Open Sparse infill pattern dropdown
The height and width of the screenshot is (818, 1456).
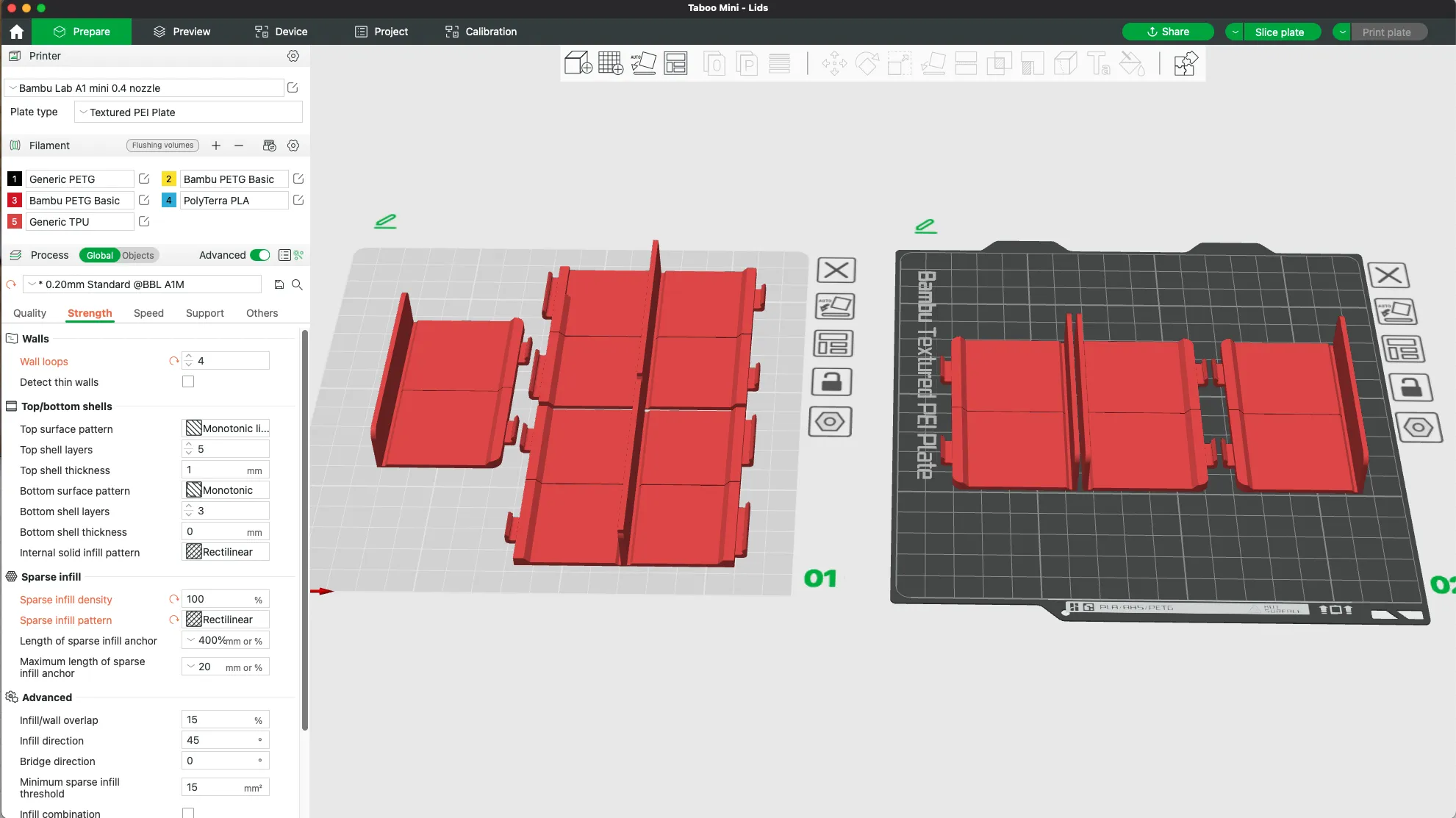point(226,620)
